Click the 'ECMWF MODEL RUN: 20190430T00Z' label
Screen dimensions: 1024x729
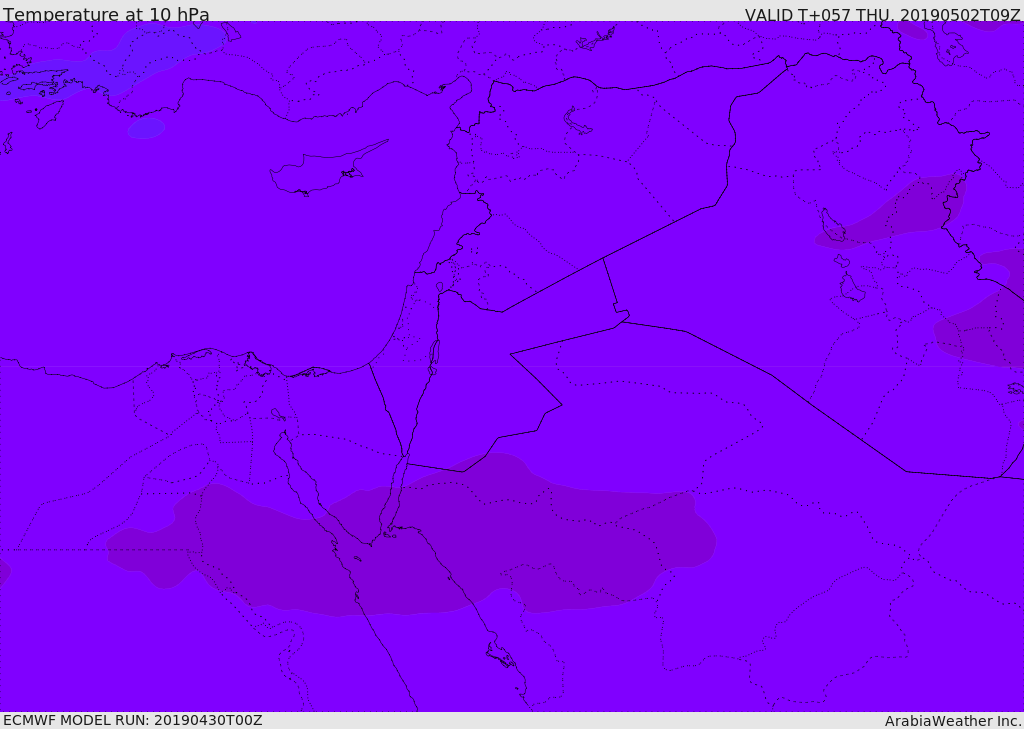tap(133, 720)
